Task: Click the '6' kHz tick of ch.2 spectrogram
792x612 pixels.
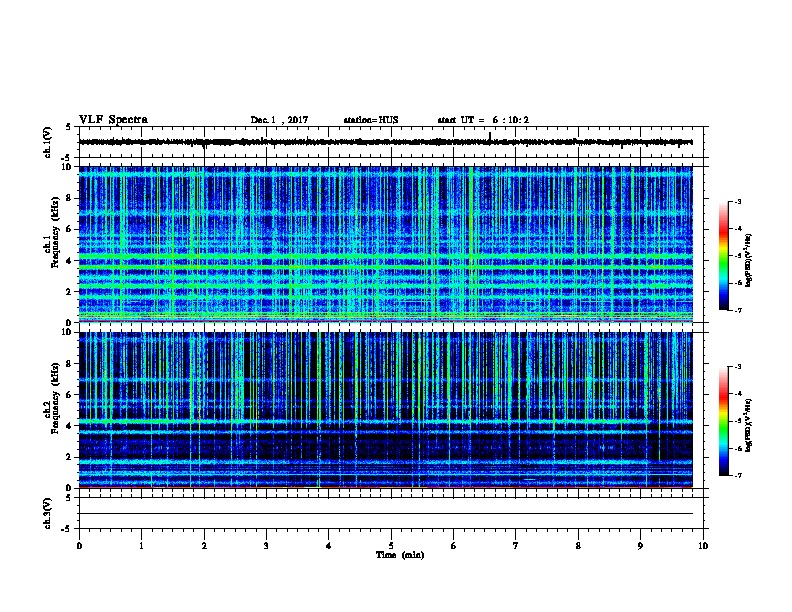Action: pos(69,394)
